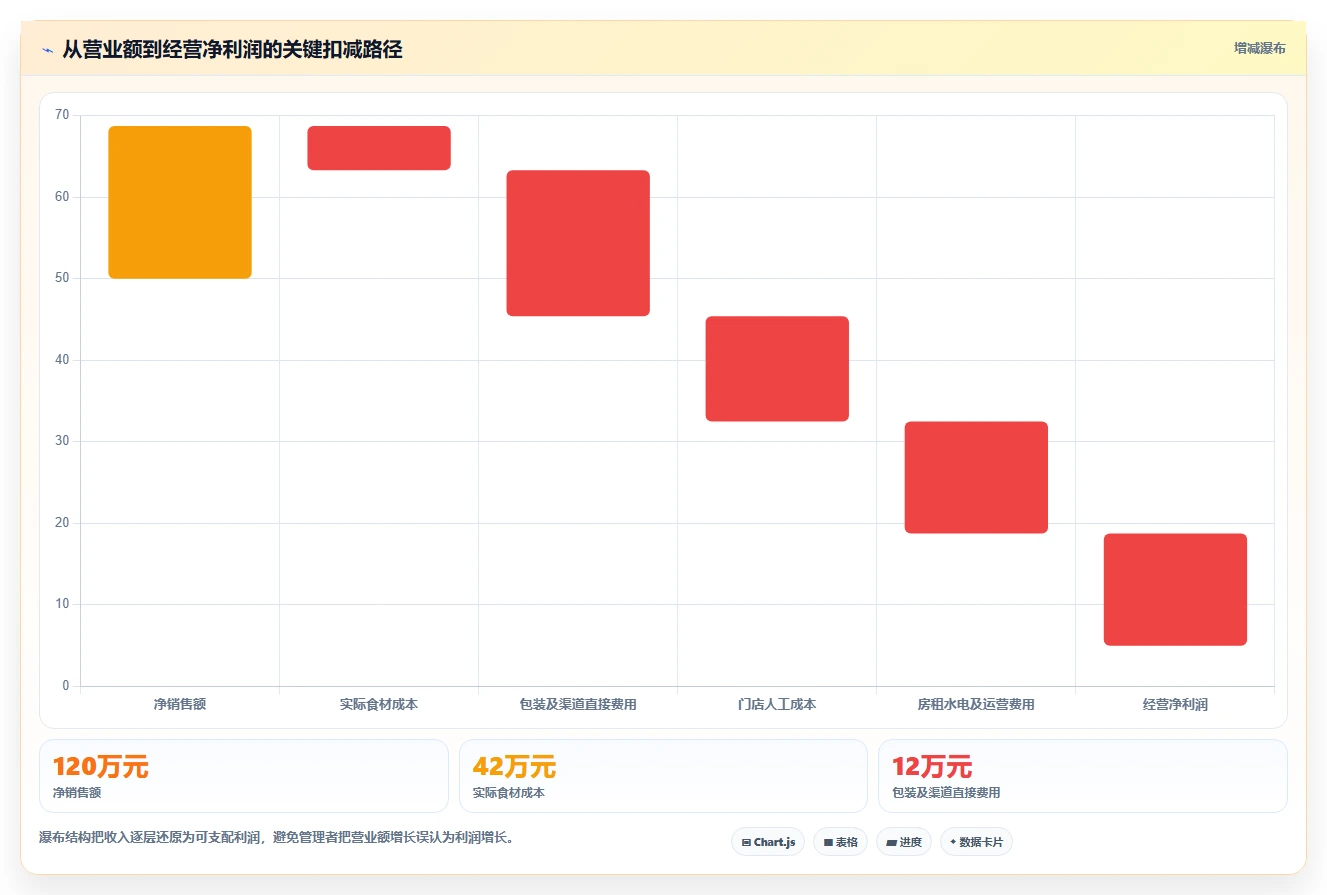
Task: Select the red 房租水电及运营费用 bar
Action: tap(976, 477)
